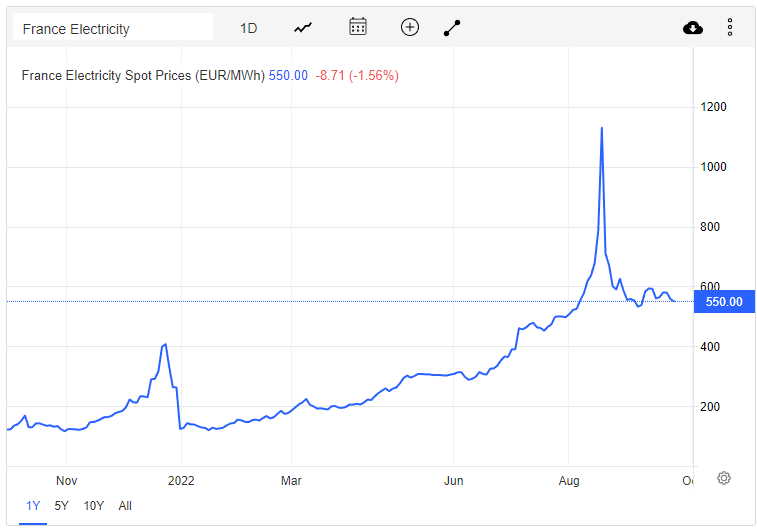Download chart data via cloud icon

tap(693, 28)
